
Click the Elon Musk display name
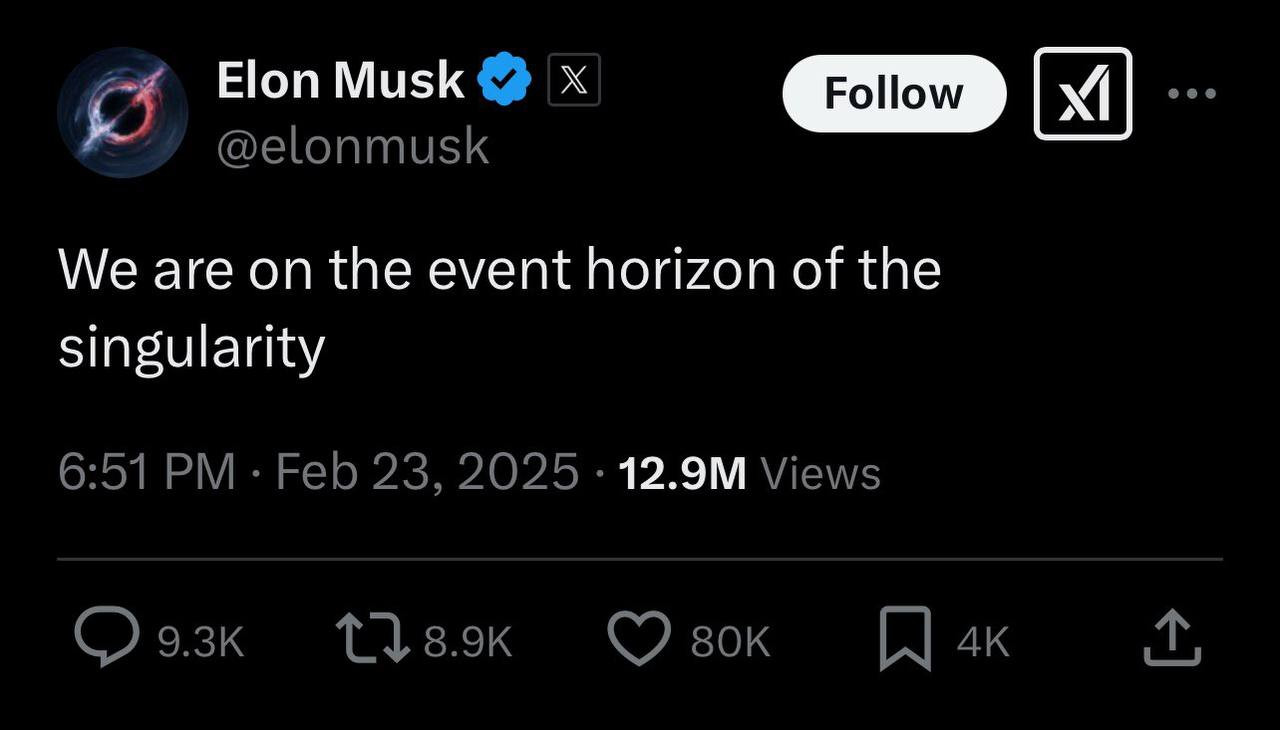(340, 81)
